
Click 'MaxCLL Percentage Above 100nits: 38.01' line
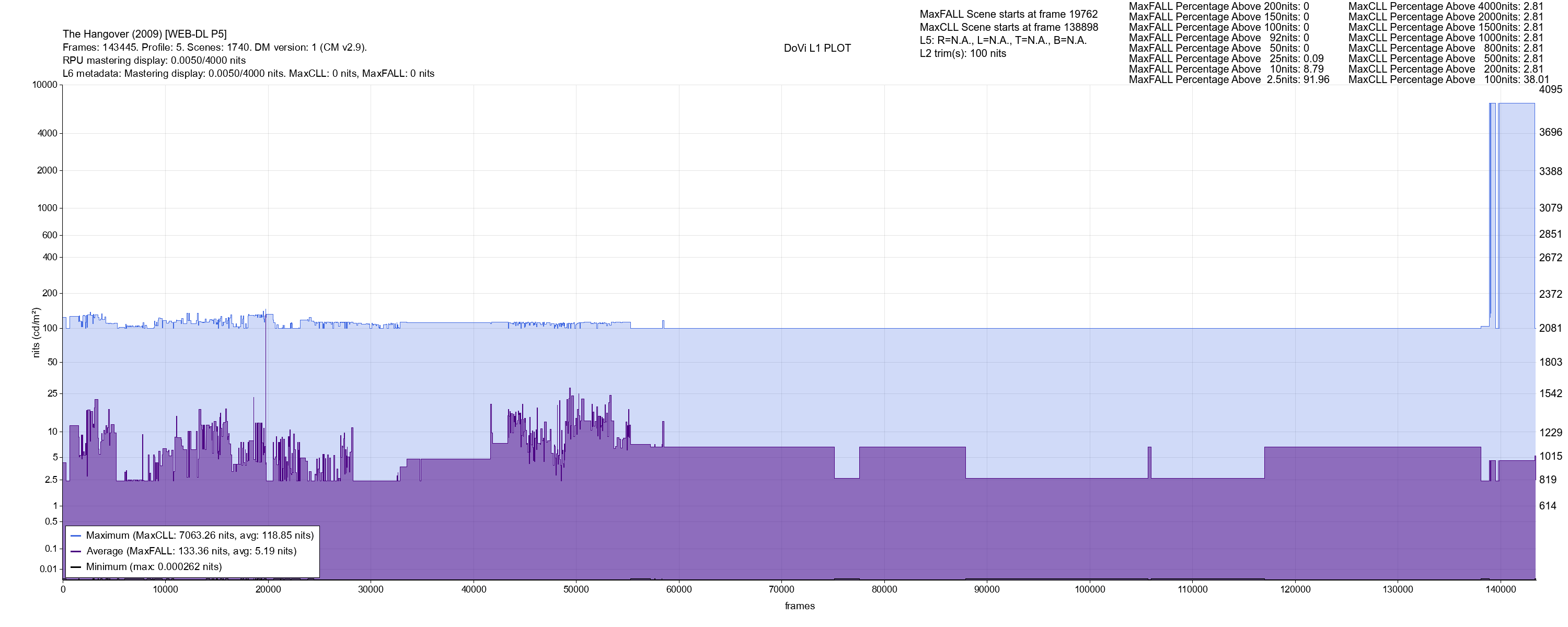[x=1449, y=80]
